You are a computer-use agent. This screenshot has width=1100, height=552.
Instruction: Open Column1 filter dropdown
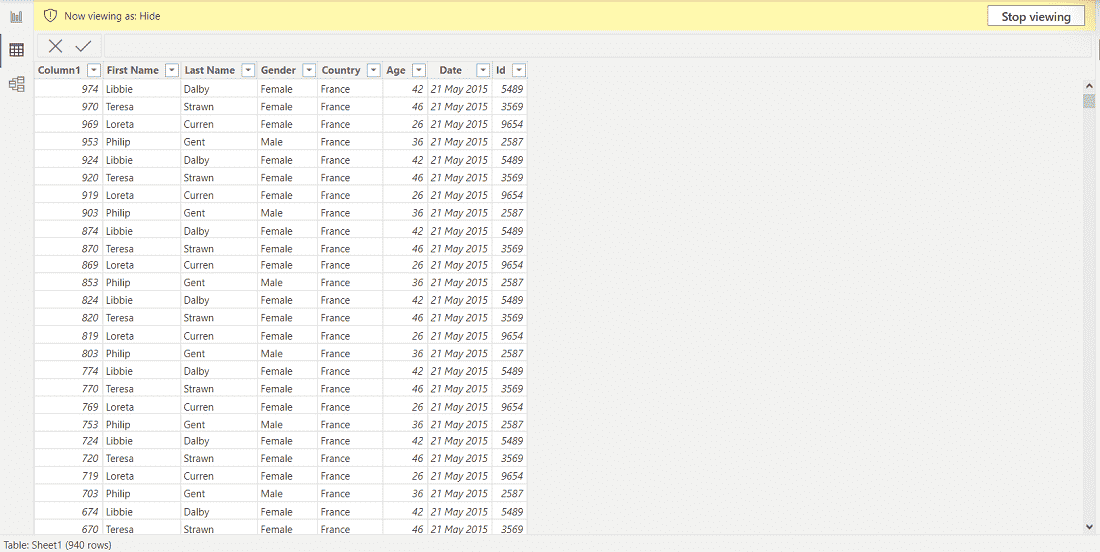93,70
